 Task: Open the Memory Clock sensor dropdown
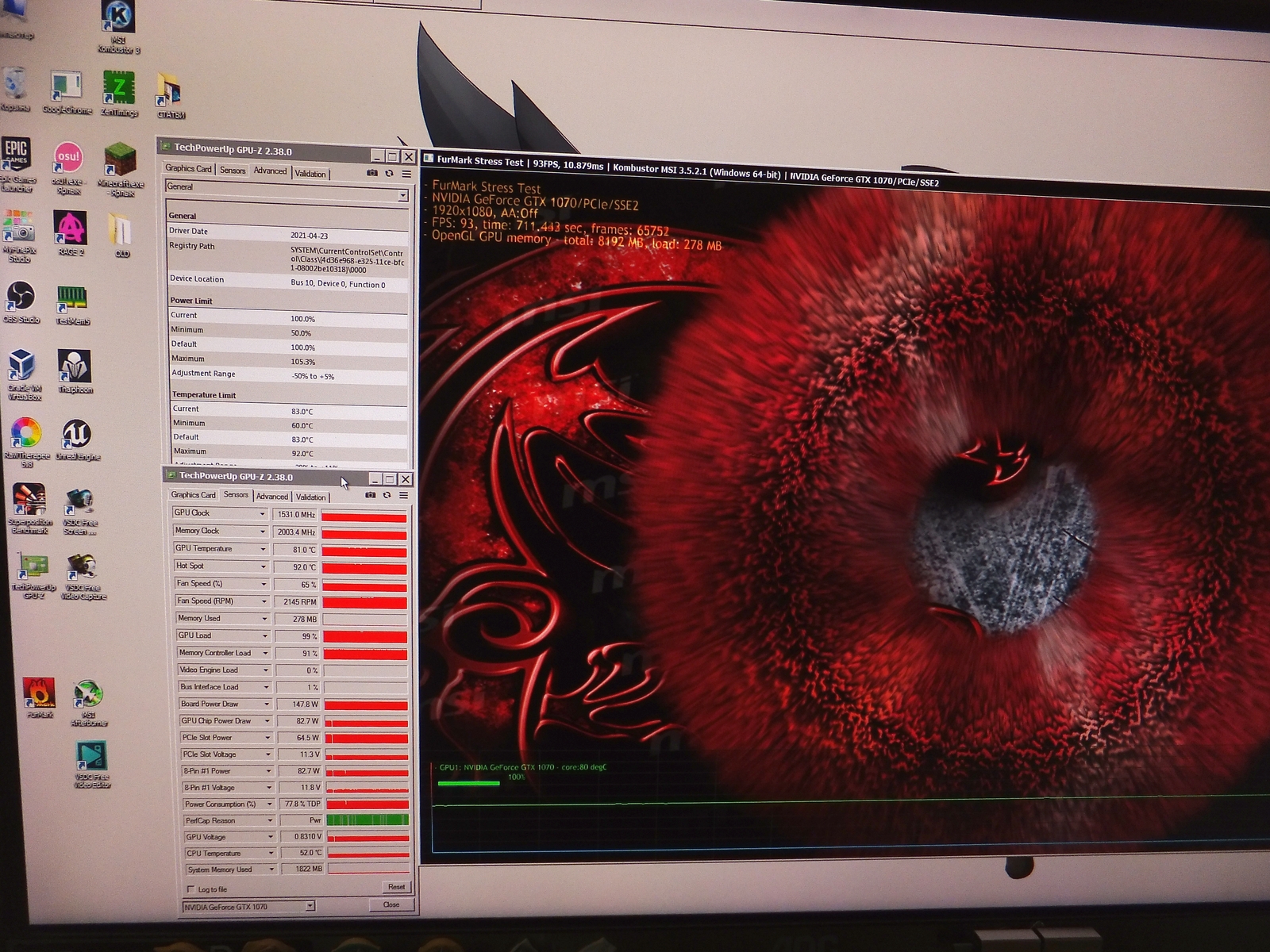(x=263, y=532)
